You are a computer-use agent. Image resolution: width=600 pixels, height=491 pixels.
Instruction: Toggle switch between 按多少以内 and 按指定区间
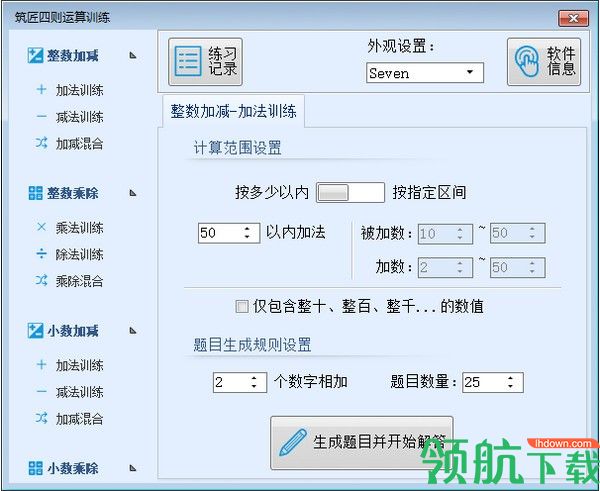pos(350,192)
